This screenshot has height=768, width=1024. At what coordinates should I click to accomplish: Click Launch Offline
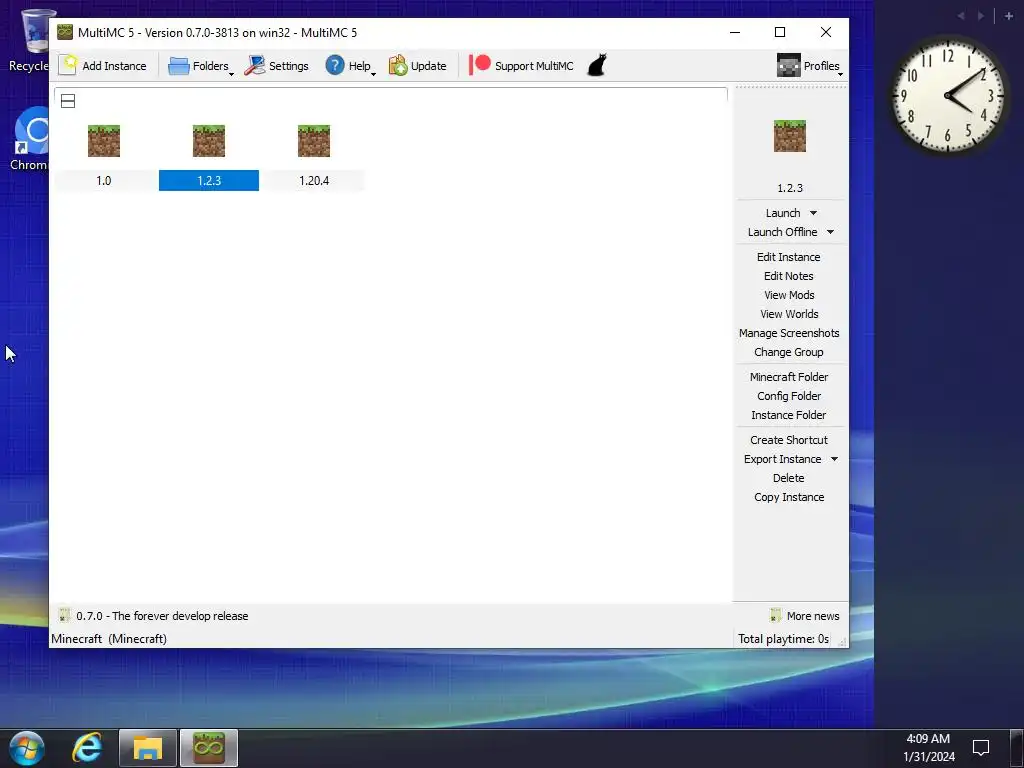[782, 232]
